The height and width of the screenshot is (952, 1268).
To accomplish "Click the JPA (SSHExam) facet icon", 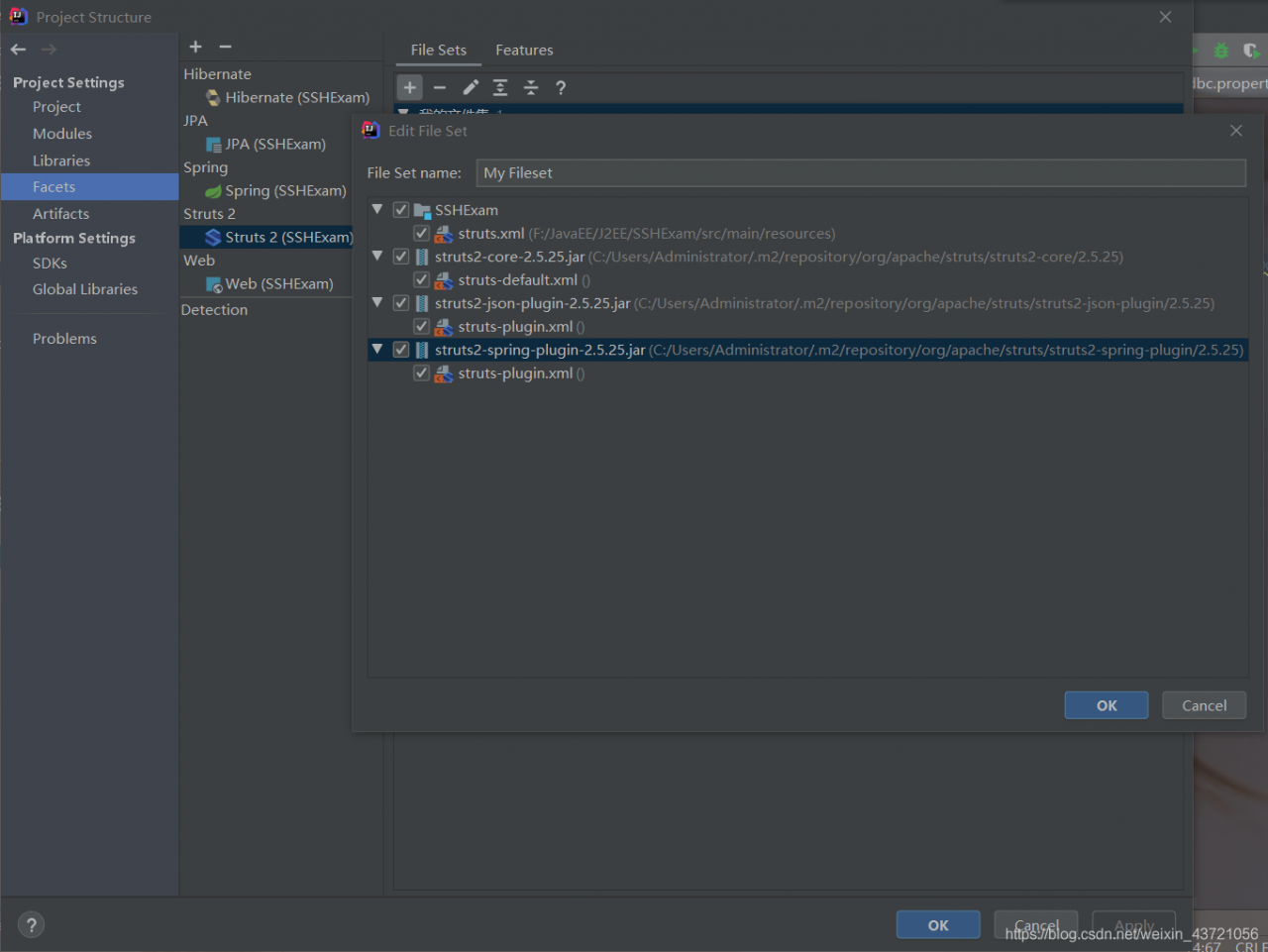I will tap(213, 145).
